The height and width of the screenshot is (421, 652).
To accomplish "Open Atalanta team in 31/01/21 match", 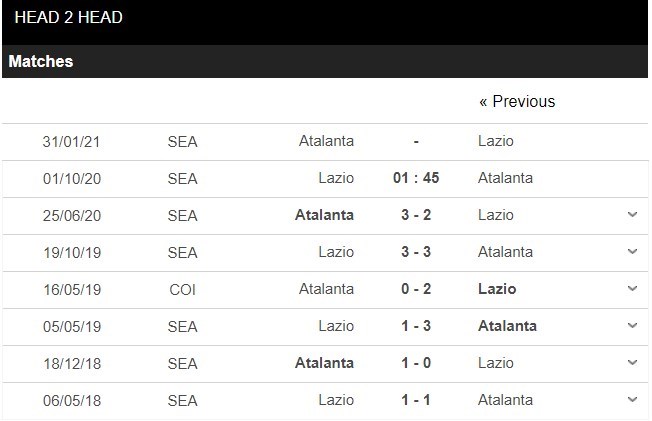I will click(x=326, y=141).
